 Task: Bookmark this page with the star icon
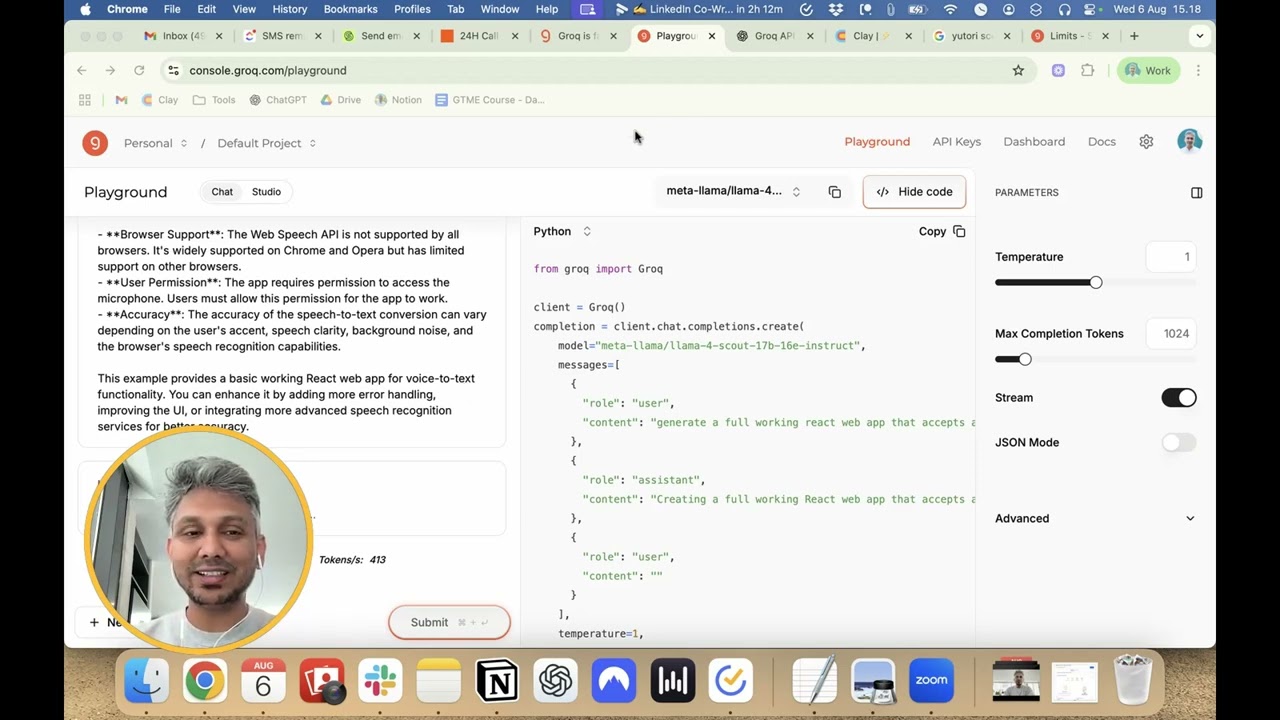click(1018, 70)
